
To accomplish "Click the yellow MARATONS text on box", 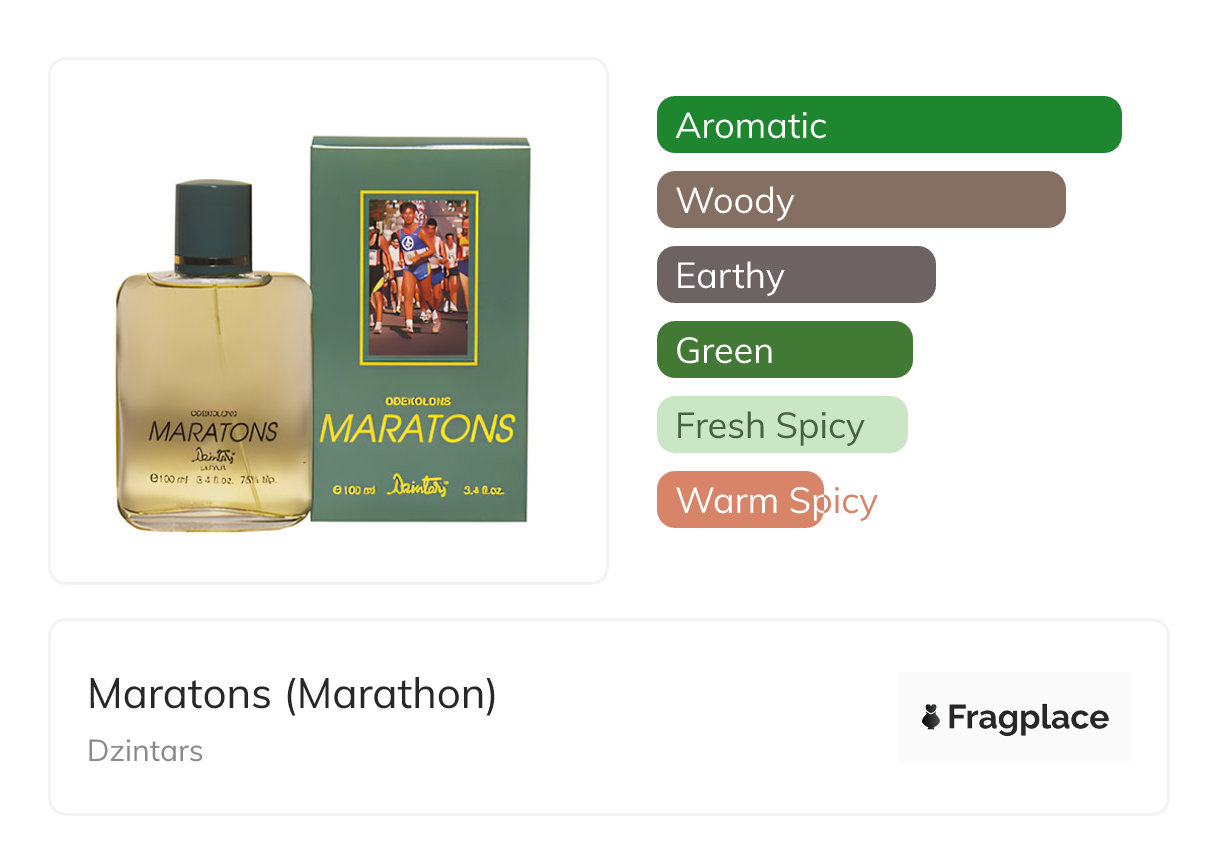I will coord(417,429).
